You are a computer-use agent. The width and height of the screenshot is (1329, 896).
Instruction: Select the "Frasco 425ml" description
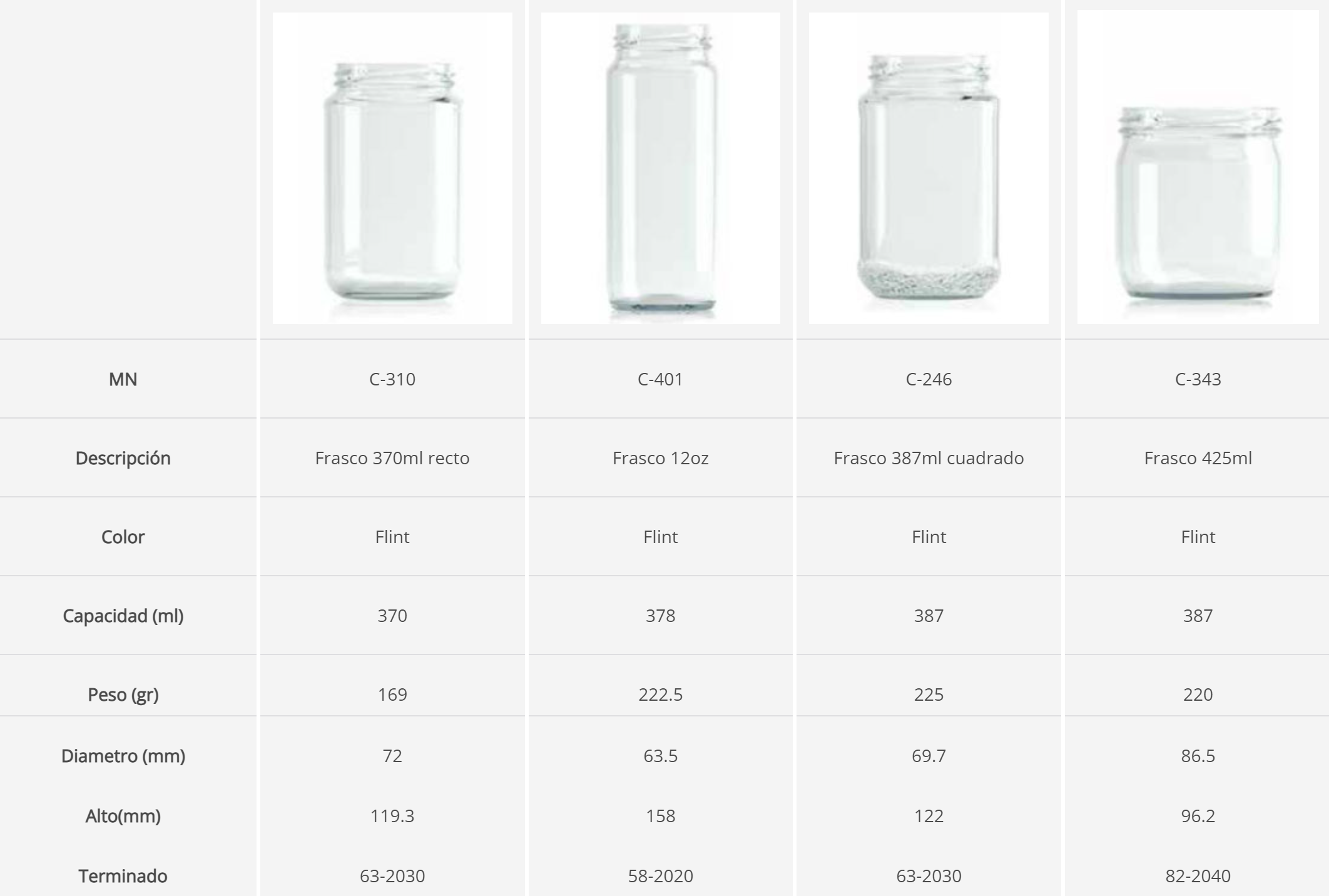click(1198, 458)
